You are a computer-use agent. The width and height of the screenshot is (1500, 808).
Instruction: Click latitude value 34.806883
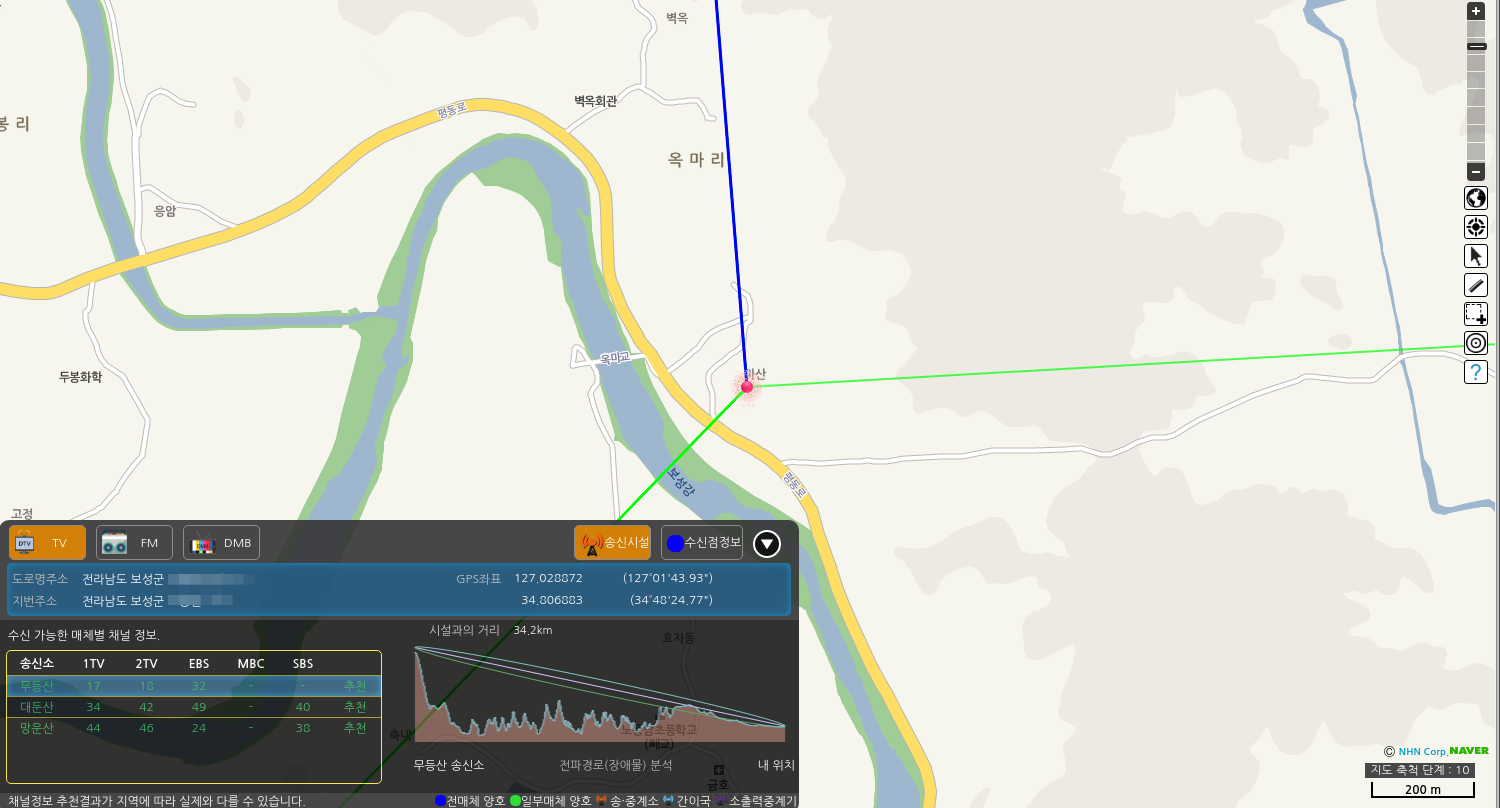(552, 600)
